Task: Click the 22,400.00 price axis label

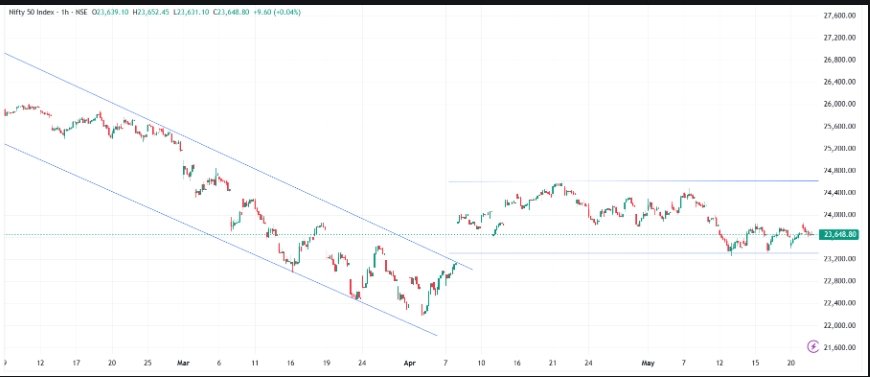Action: (838, 304)
